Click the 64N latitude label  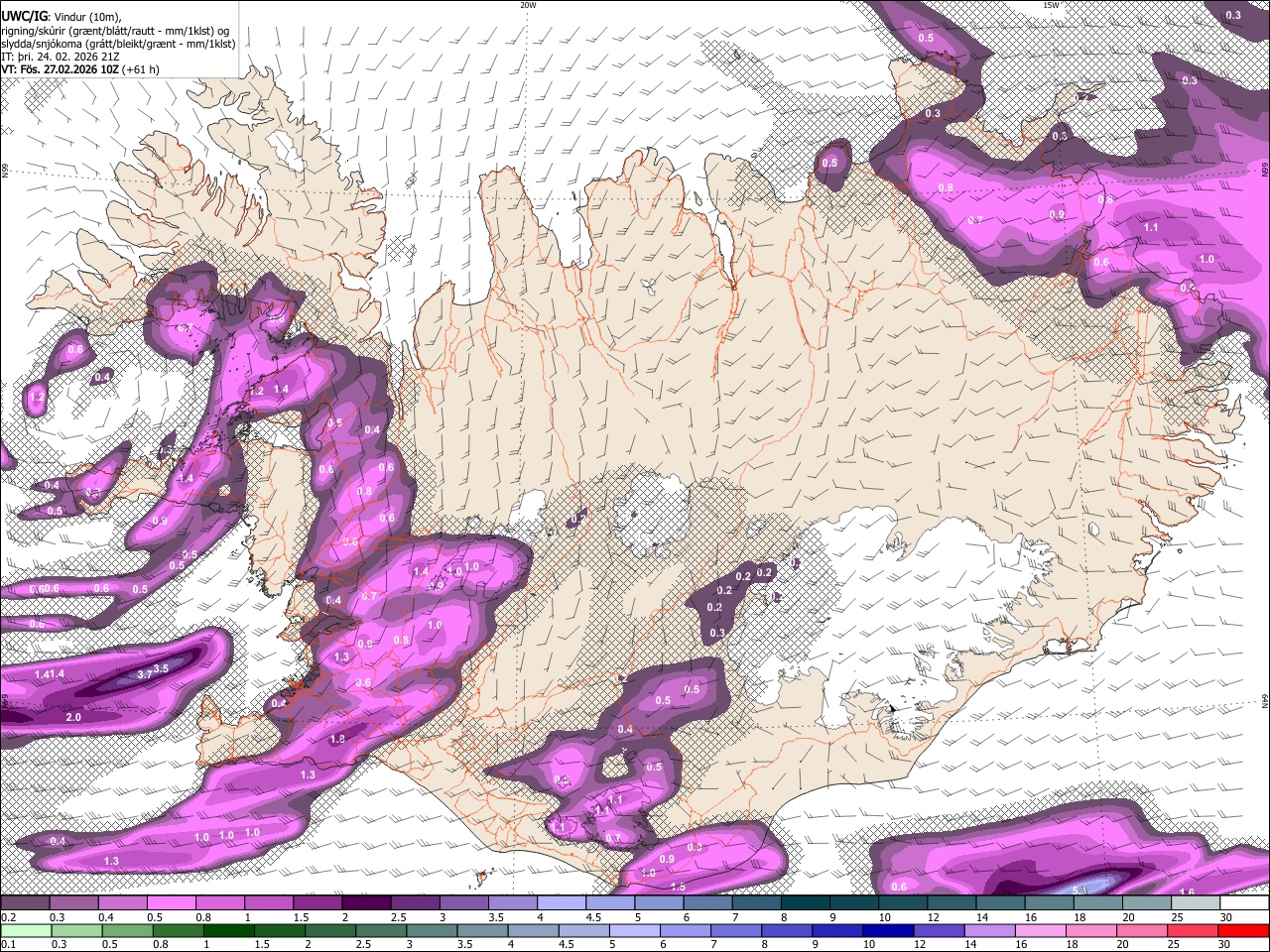pyautogui.click(x=1265, y=701)
